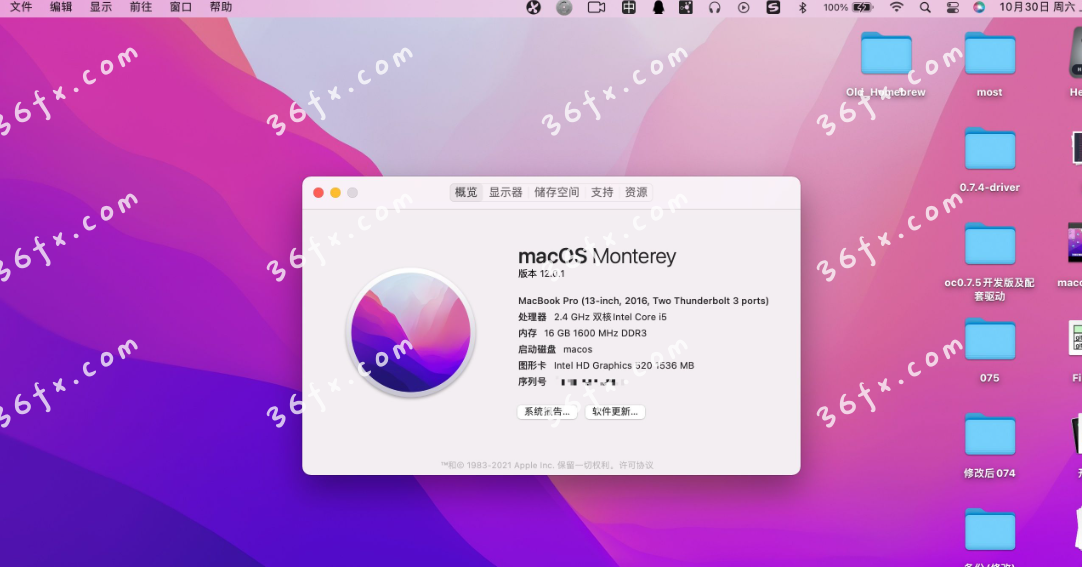Image resolution: width=1082 pixels, height=567 pixels.
Task: Click the 版本 12.0.1 version text
Action: (542, 274)
